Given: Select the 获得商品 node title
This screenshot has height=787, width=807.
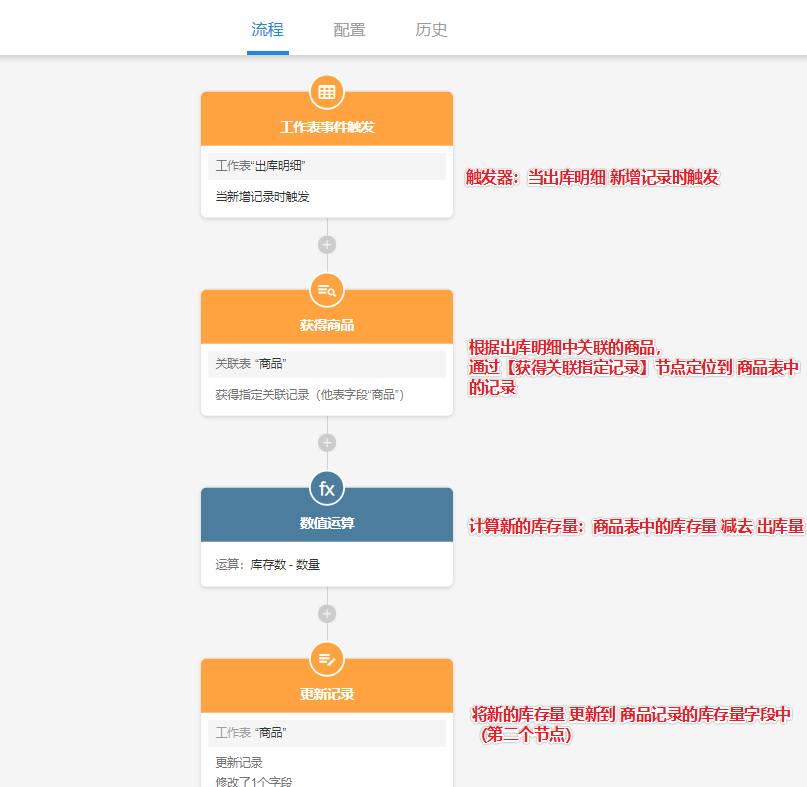Looking at the screenshot, I should click(327, 325).
